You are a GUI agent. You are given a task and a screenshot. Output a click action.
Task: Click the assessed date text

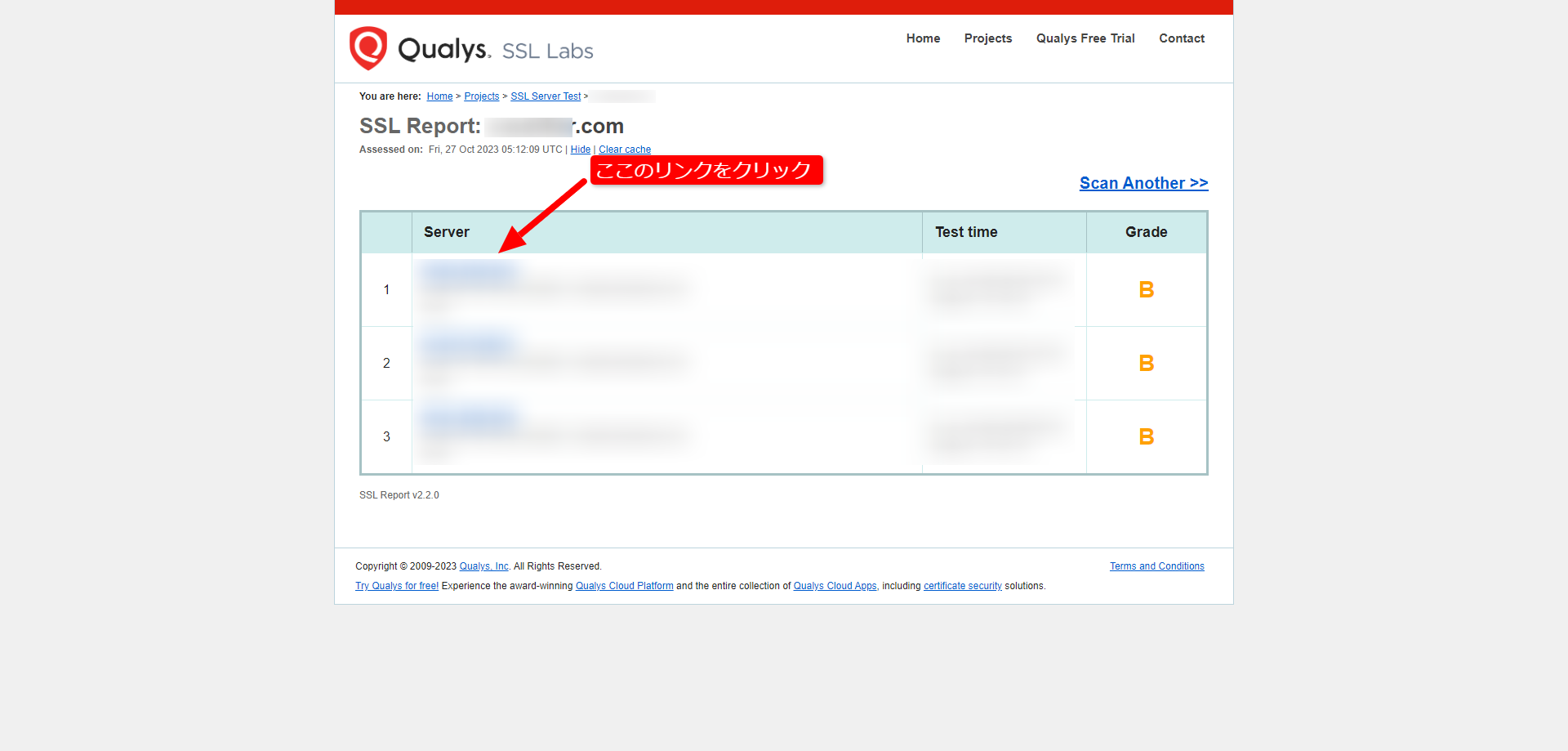tap(496, 150)
